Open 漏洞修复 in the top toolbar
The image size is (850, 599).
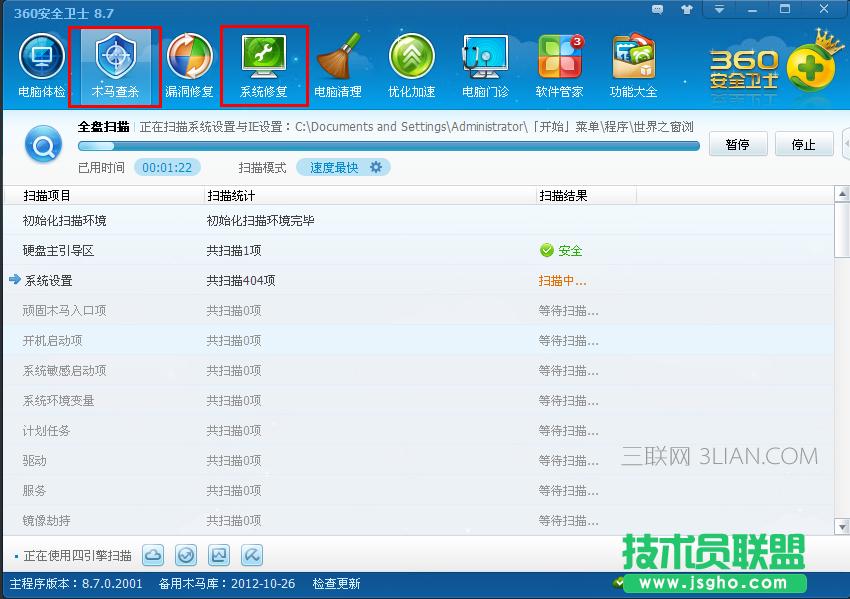pyautogui.click(x=189, y=66)
